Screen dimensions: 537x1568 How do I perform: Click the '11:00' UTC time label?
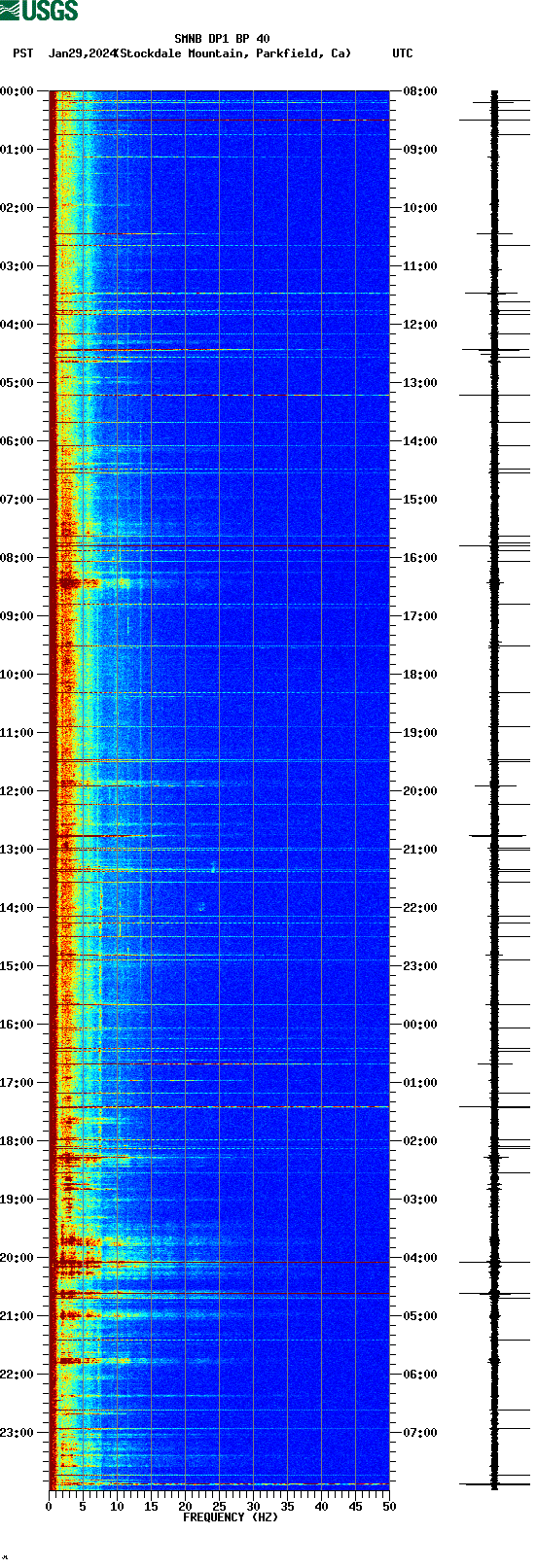[420, 266]
